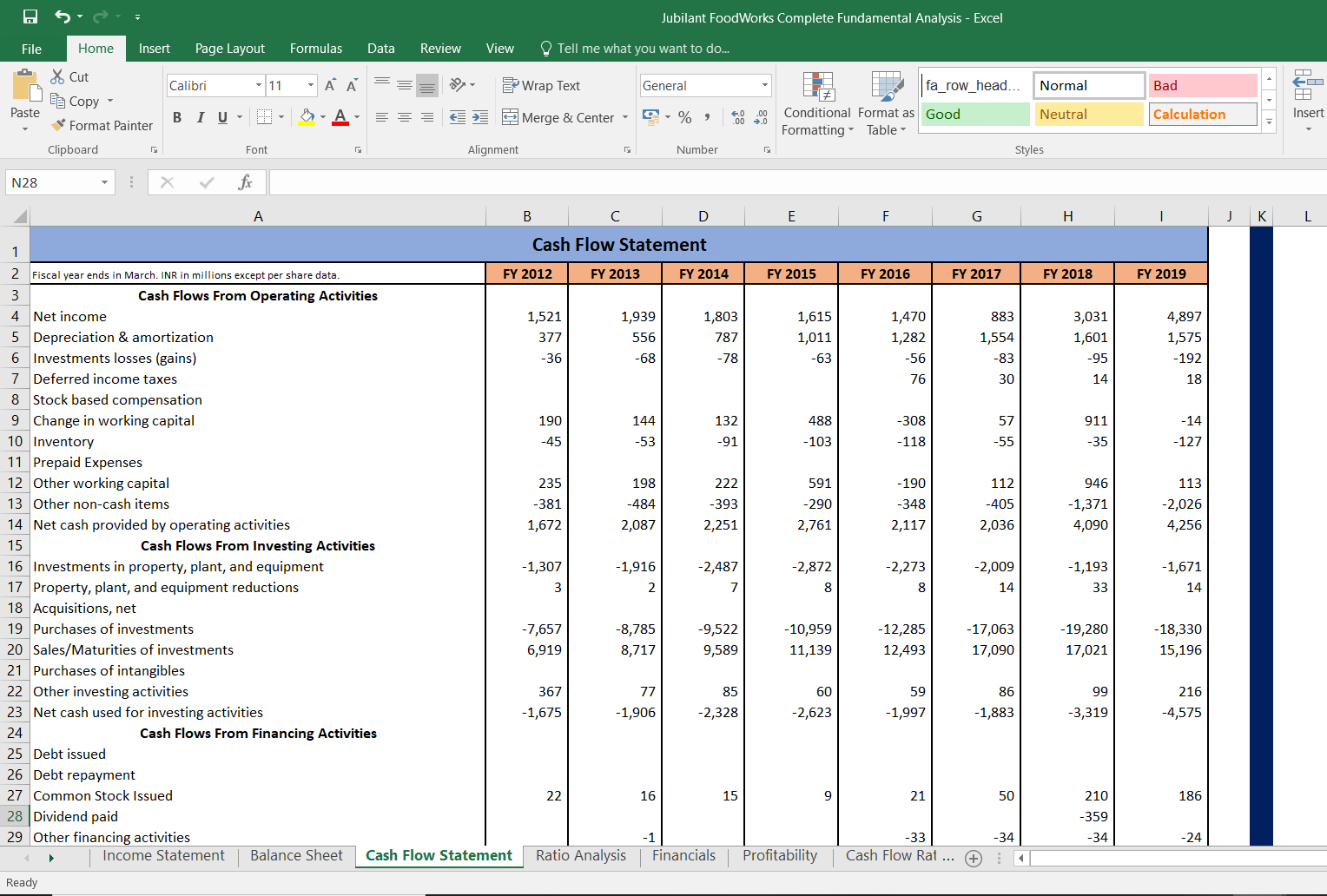This screenshot has height=896, width=1327.
Task: Click the Fill Color bucket icon
Action: (x=307, y=116)
